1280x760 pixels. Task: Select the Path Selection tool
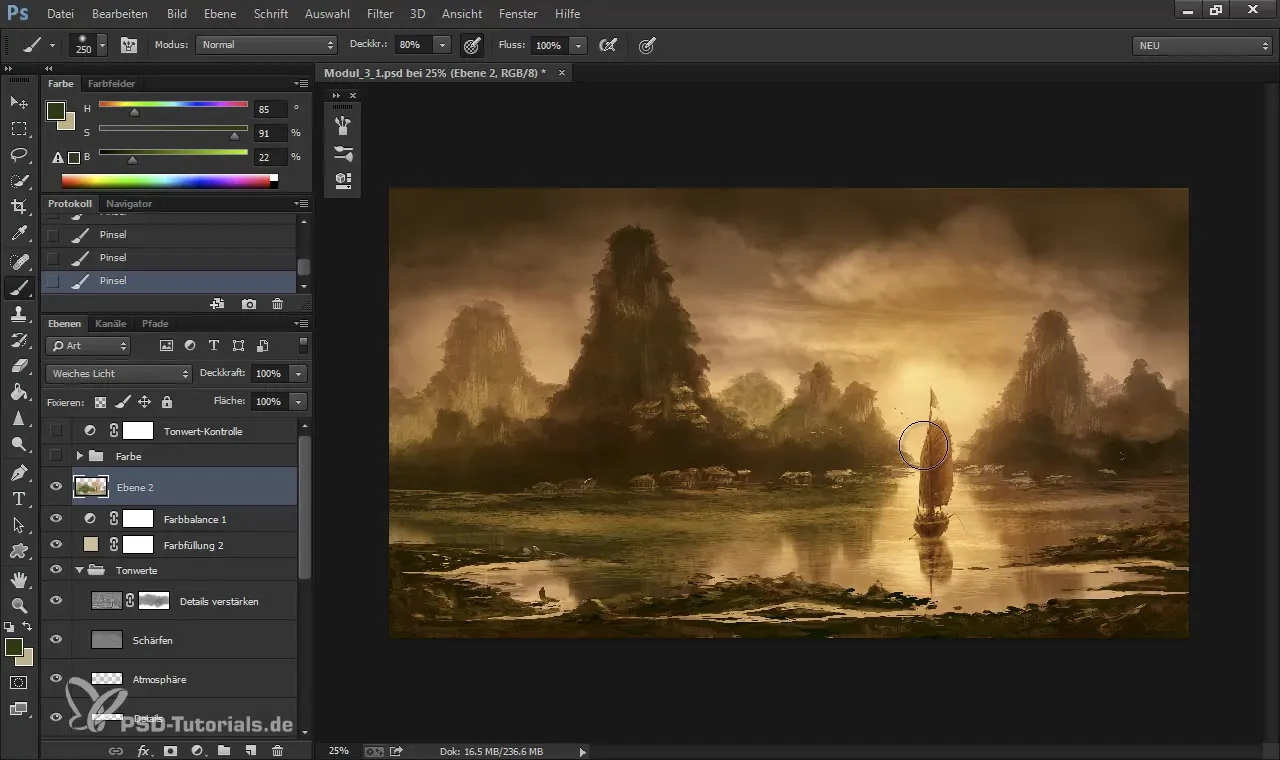[18, 525]
